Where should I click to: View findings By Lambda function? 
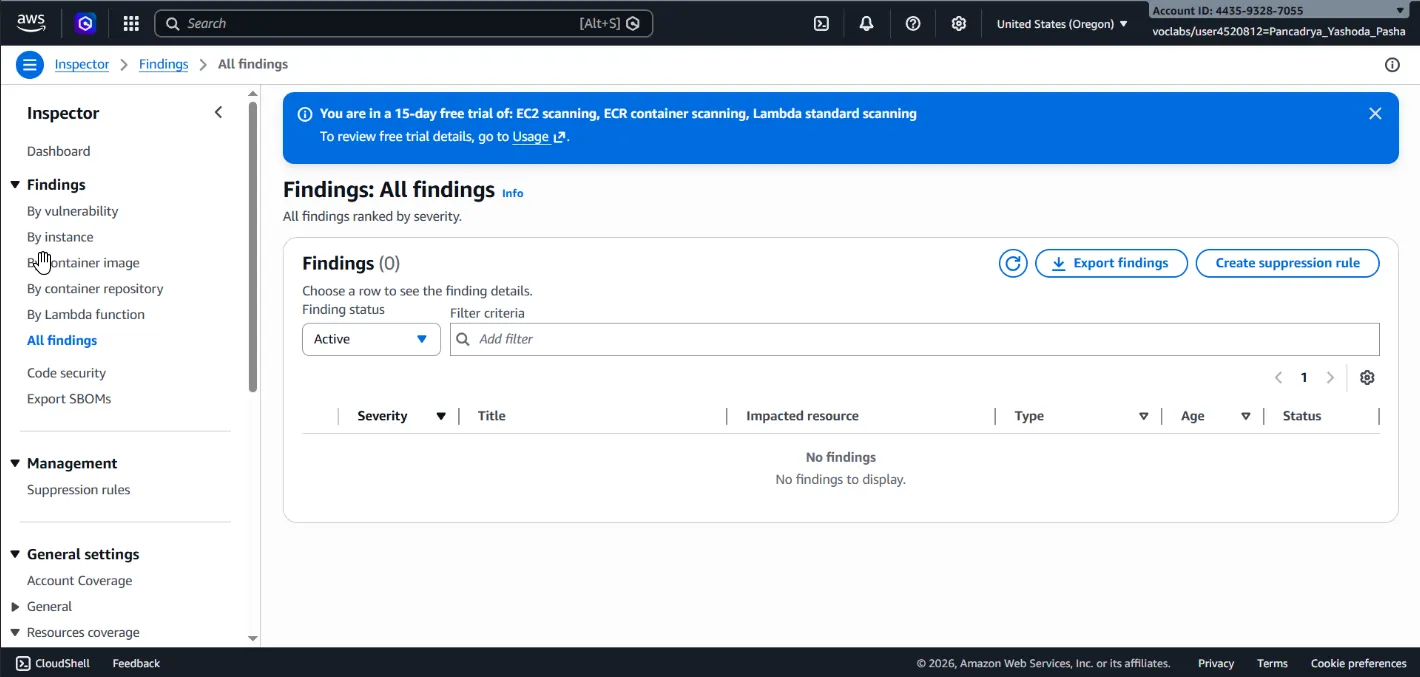86,314
